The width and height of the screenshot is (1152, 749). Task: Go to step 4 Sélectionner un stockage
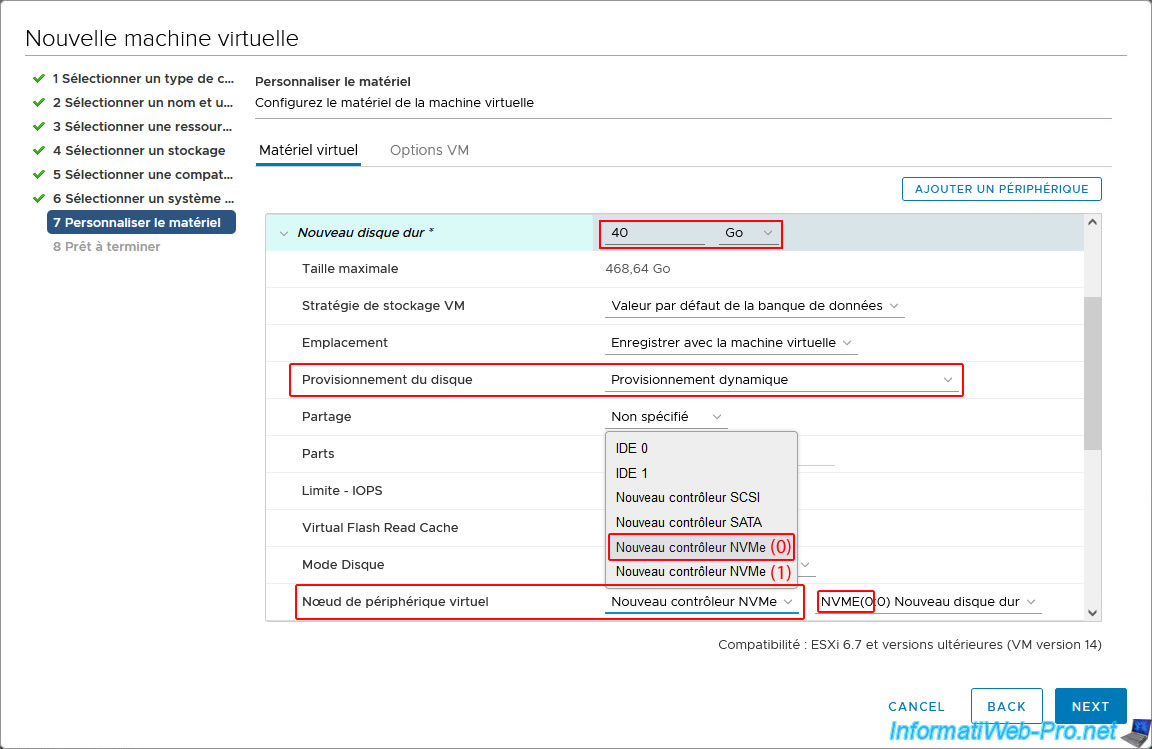[x=139, y=151]
